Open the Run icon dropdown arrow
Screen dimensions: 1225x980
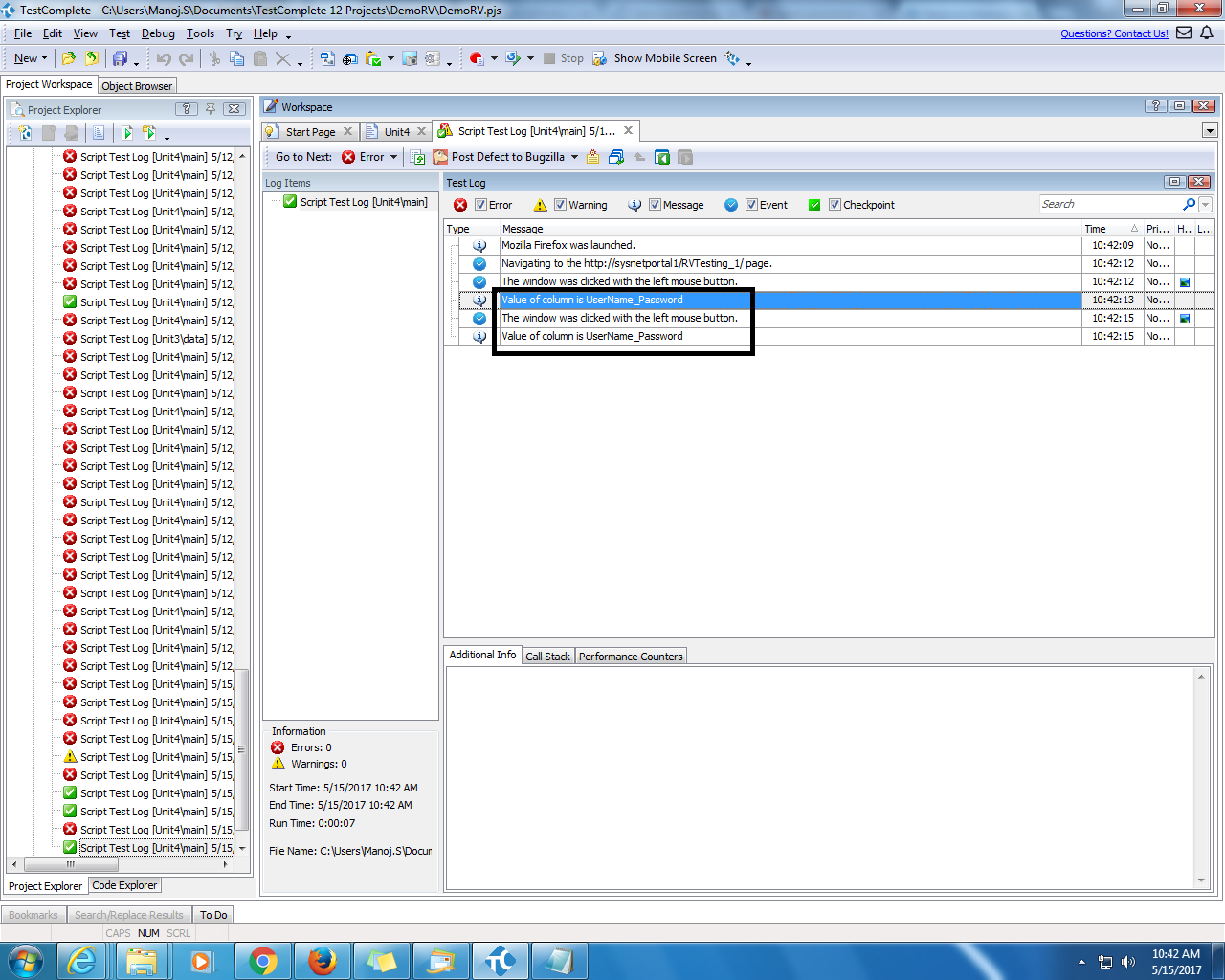coord(530,58)
